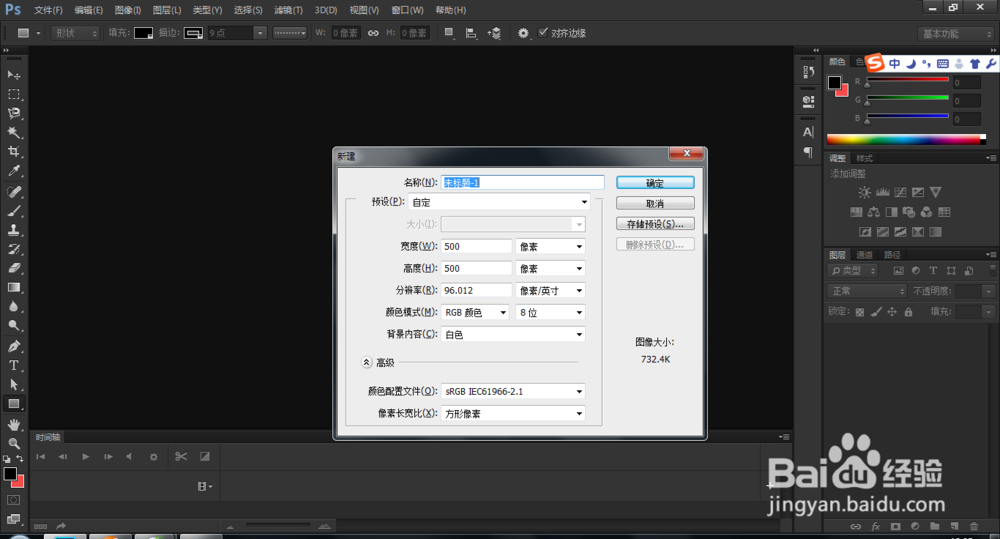Open the Character panel icon
The image size is (1000, 539).
coord(808,132)
